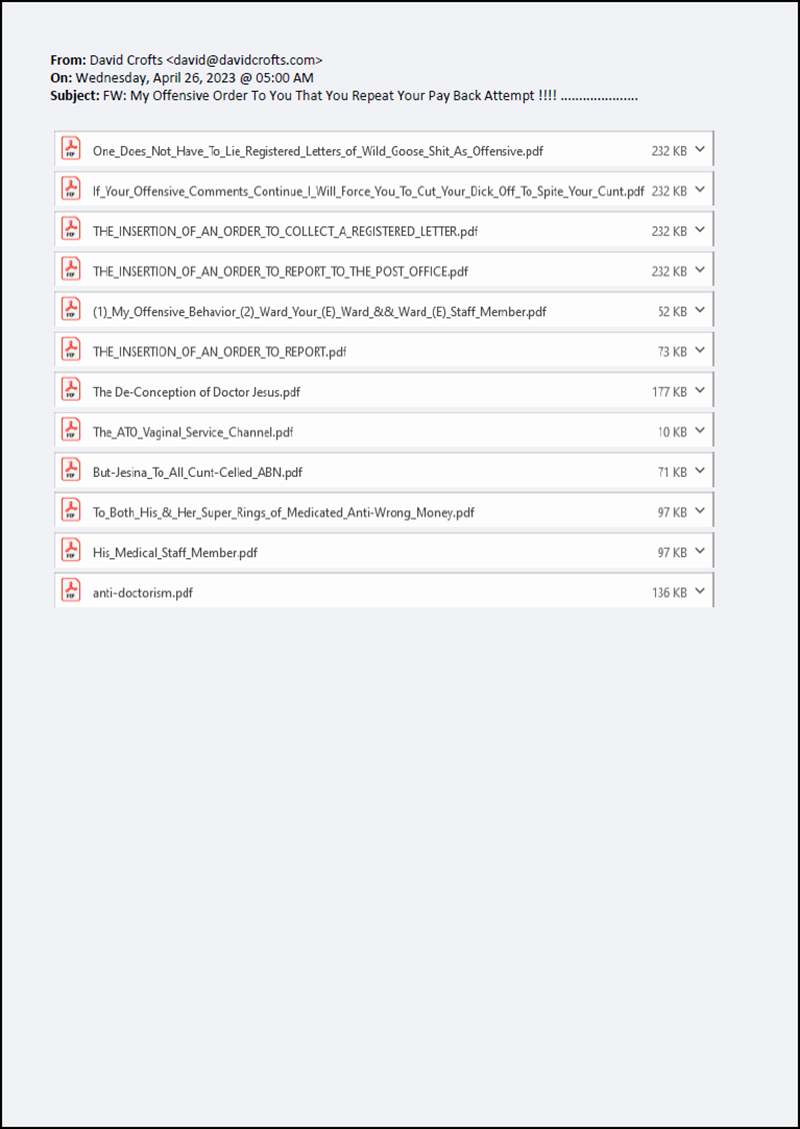Click sender address david@davidcrofts.com
This screenshot has height=1129, width=800.
[244, 60]
